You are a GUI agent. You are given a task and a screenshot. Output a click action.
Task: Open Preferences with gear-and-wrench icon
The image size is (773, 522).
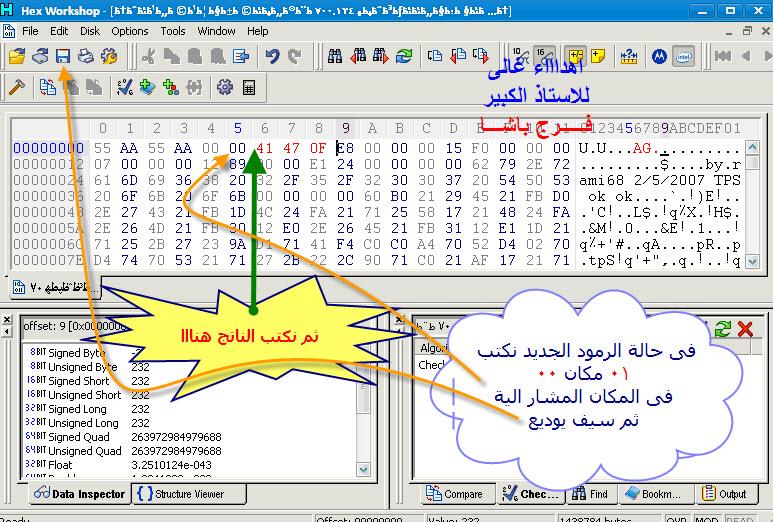(109, 56)
